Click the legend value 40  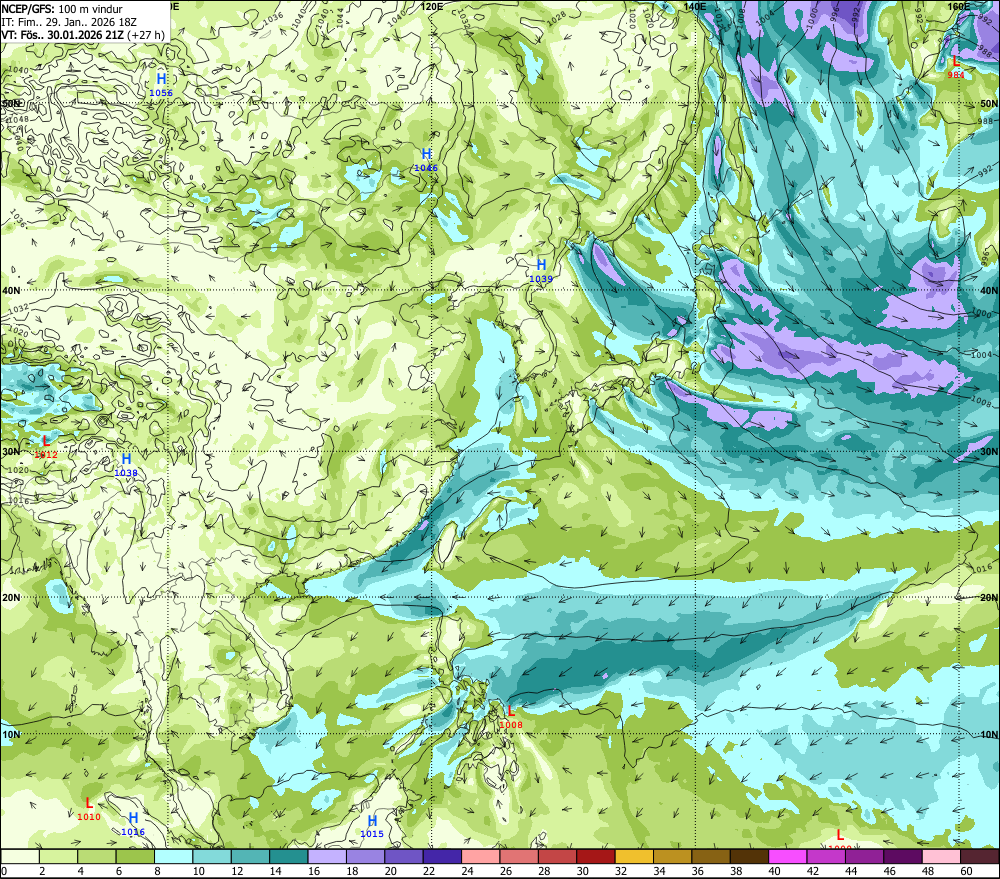[x=775, y=871]
